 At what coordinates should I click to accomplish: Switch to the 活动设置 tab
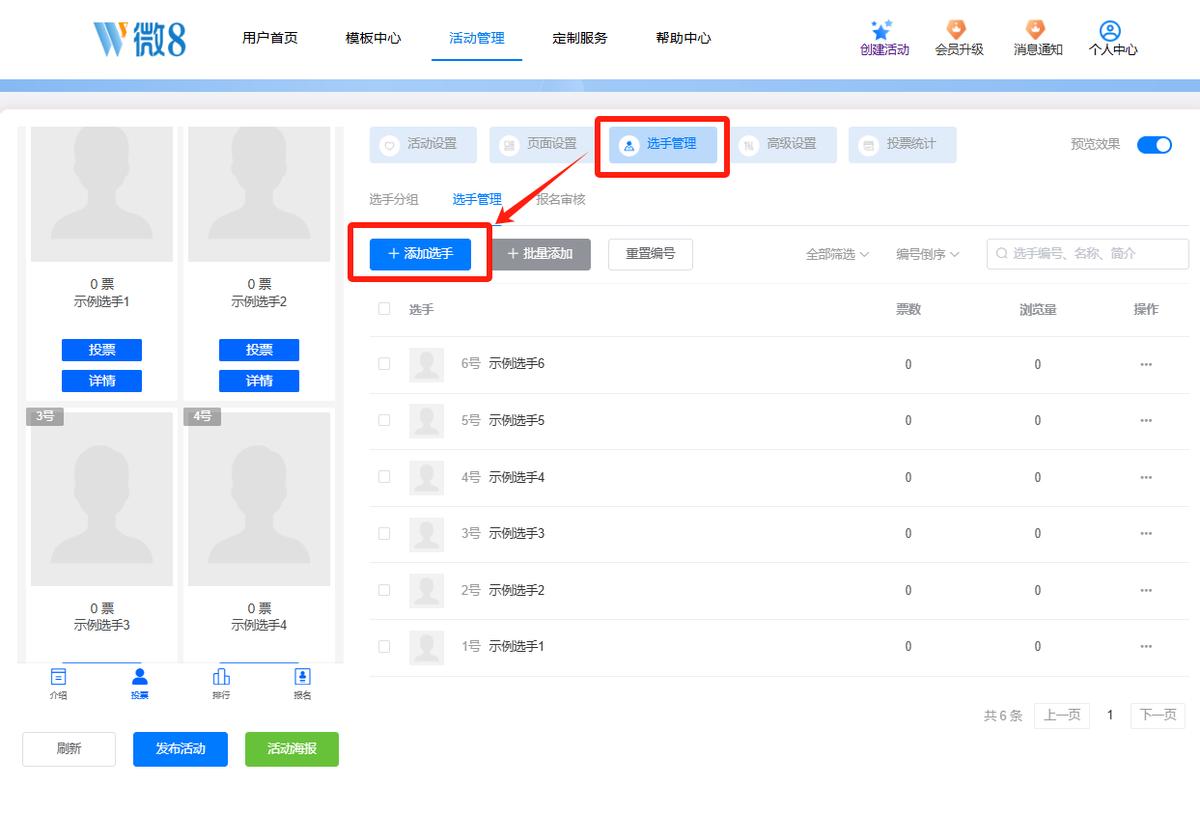tap(423, 145)
